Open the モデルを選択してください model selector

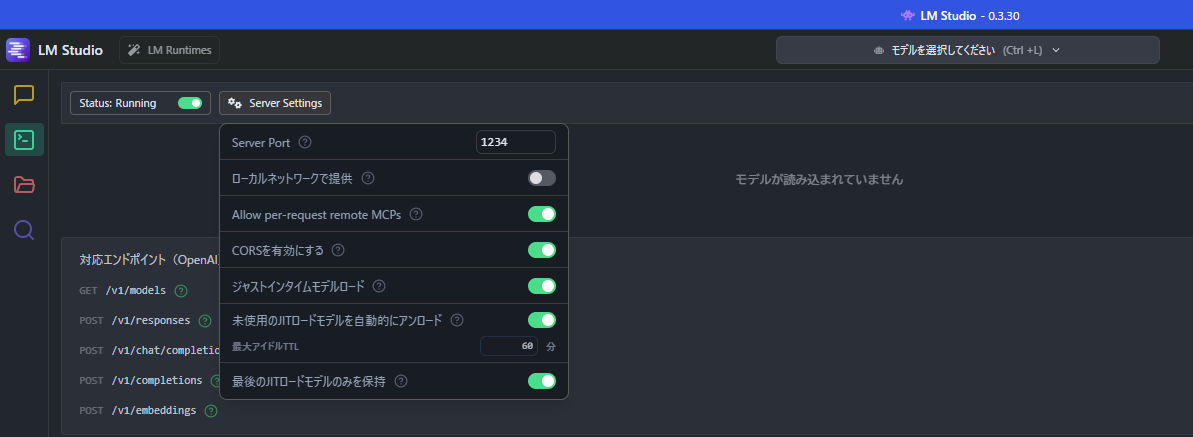[x=967, y=50]
